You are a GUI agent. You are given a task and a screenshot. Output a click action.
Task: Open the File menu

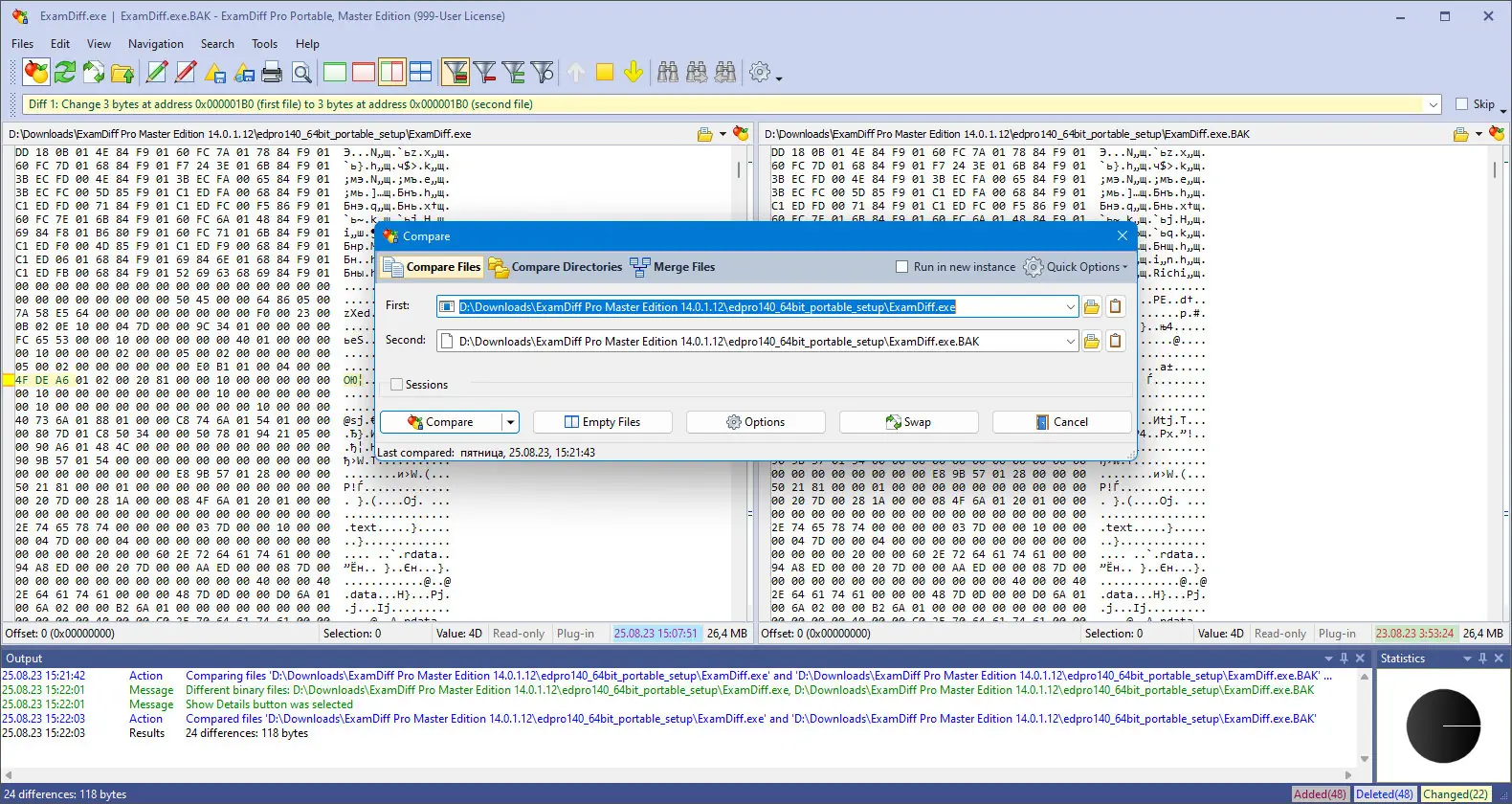tap(22, 44)
